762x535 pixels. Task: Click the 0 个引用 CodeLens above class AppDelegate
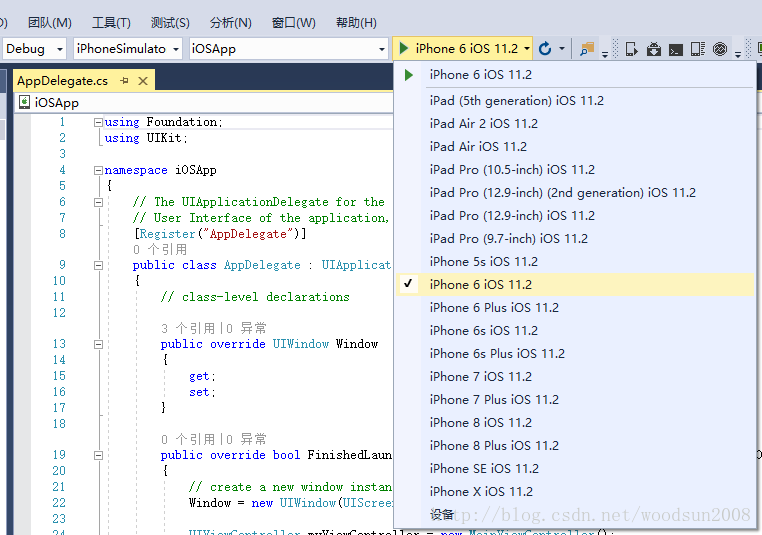(x=160, y=250)
